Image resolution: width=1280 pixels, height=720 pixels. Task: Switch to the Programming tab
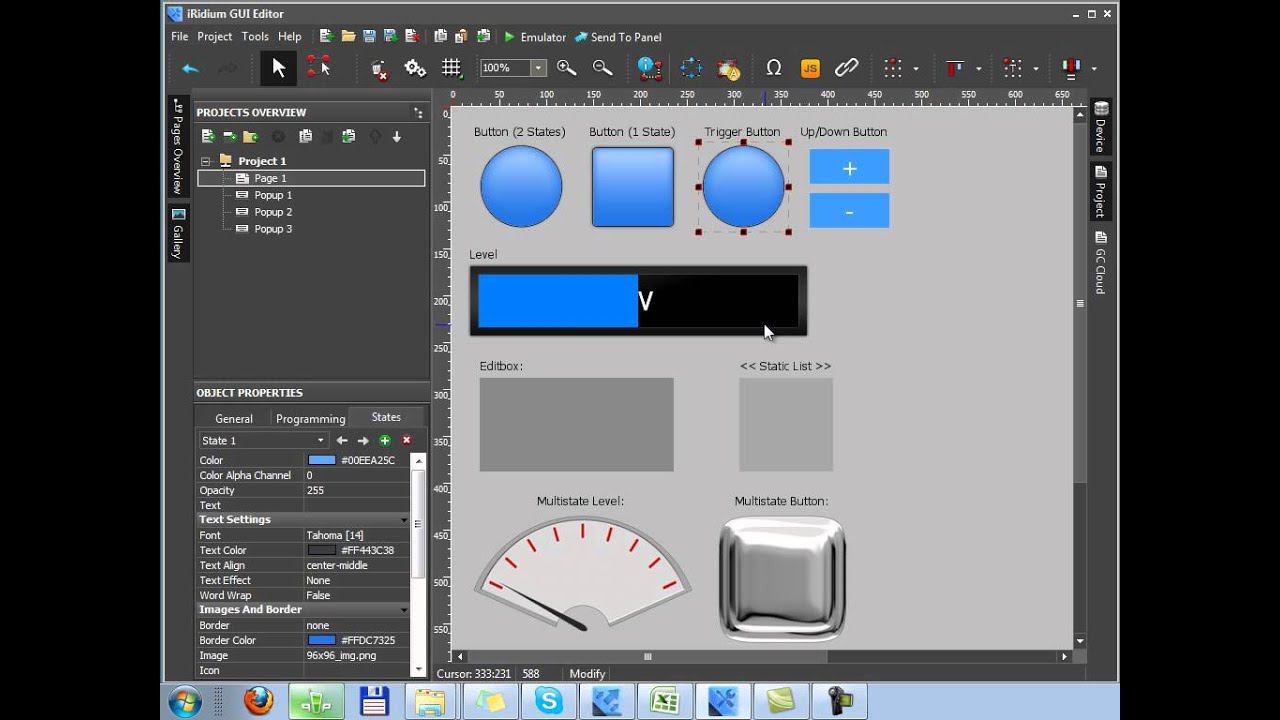click(310, 419)
